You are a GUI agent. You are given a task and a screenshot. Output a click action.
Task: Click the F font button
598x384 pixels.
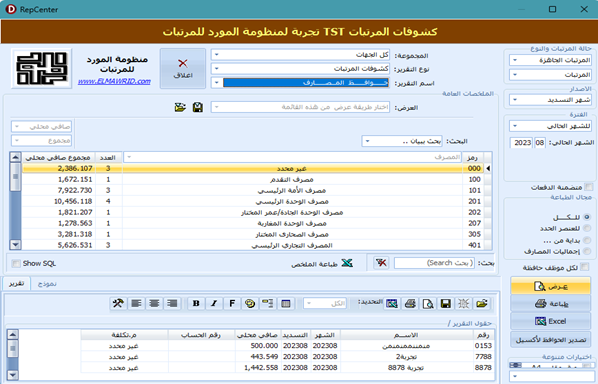(232, 303)
